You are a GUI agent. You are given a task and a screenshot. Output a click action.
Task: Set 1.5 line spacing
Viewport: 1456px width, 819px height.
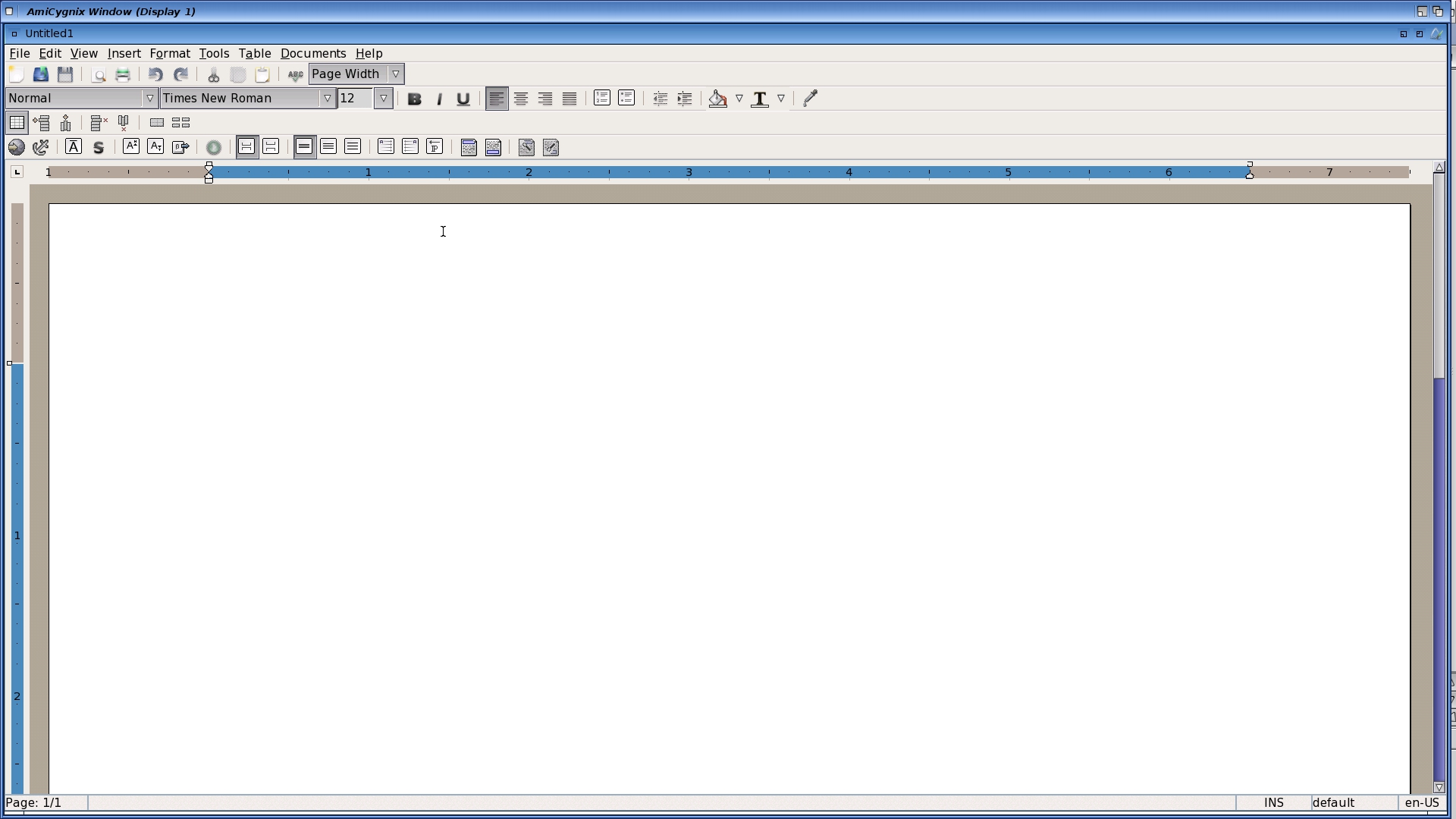coord(328,147)
